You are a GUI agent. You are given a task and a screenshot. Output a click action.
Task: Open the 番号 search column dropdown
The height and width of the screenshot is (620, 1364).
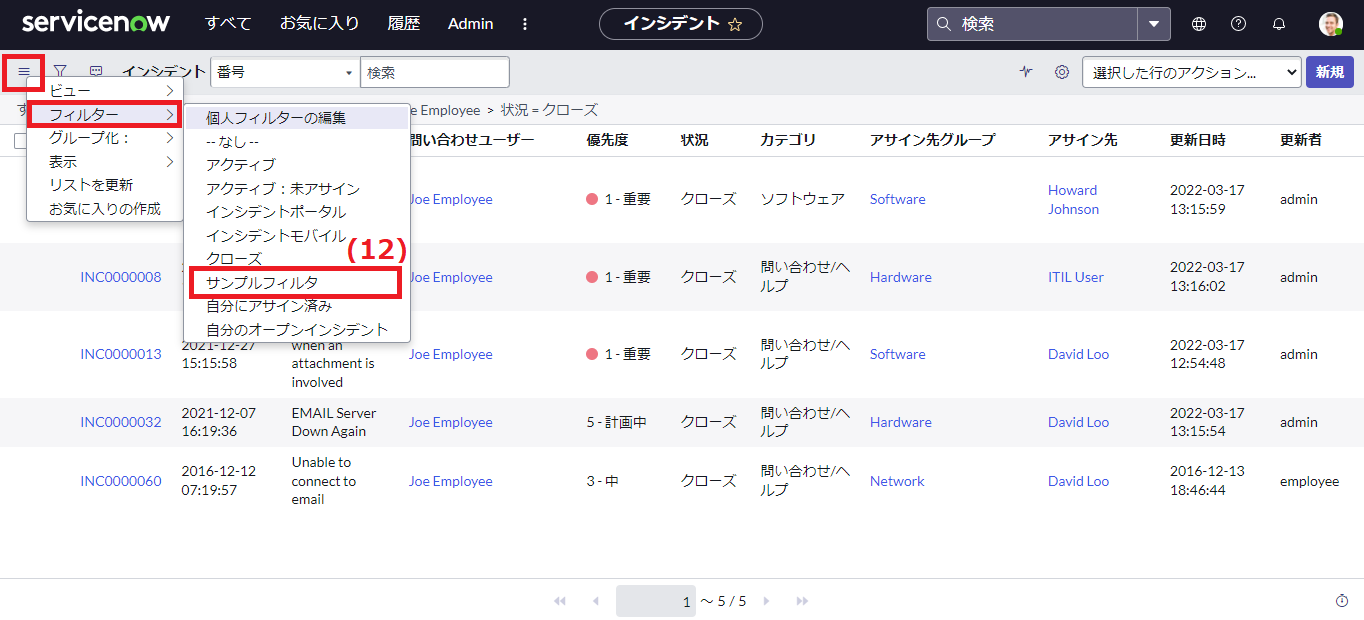pyautogui.click(x=284, y=71)
